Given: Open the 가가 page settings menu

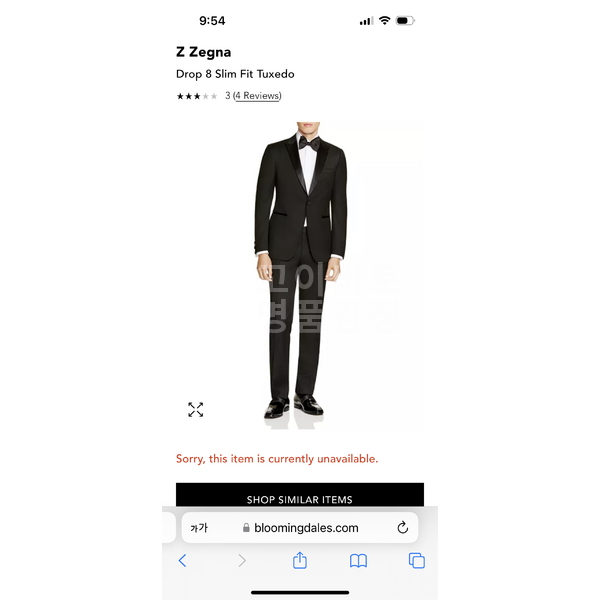Looking at the screenshot, I should pyautogui.click(x=199, y=528).
